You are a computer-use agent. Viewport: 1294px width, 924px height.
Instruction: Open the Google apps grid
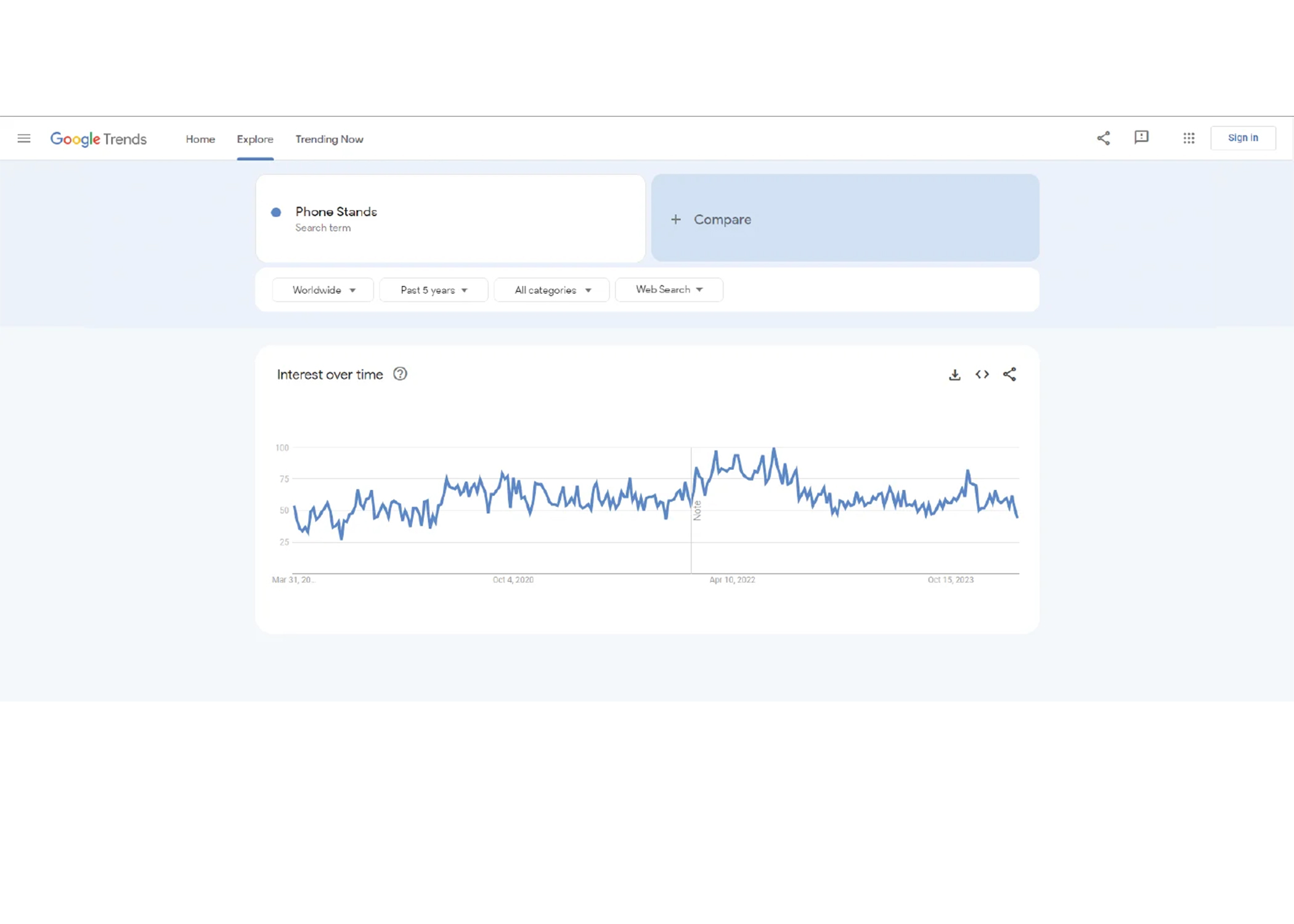point(1189,139)
